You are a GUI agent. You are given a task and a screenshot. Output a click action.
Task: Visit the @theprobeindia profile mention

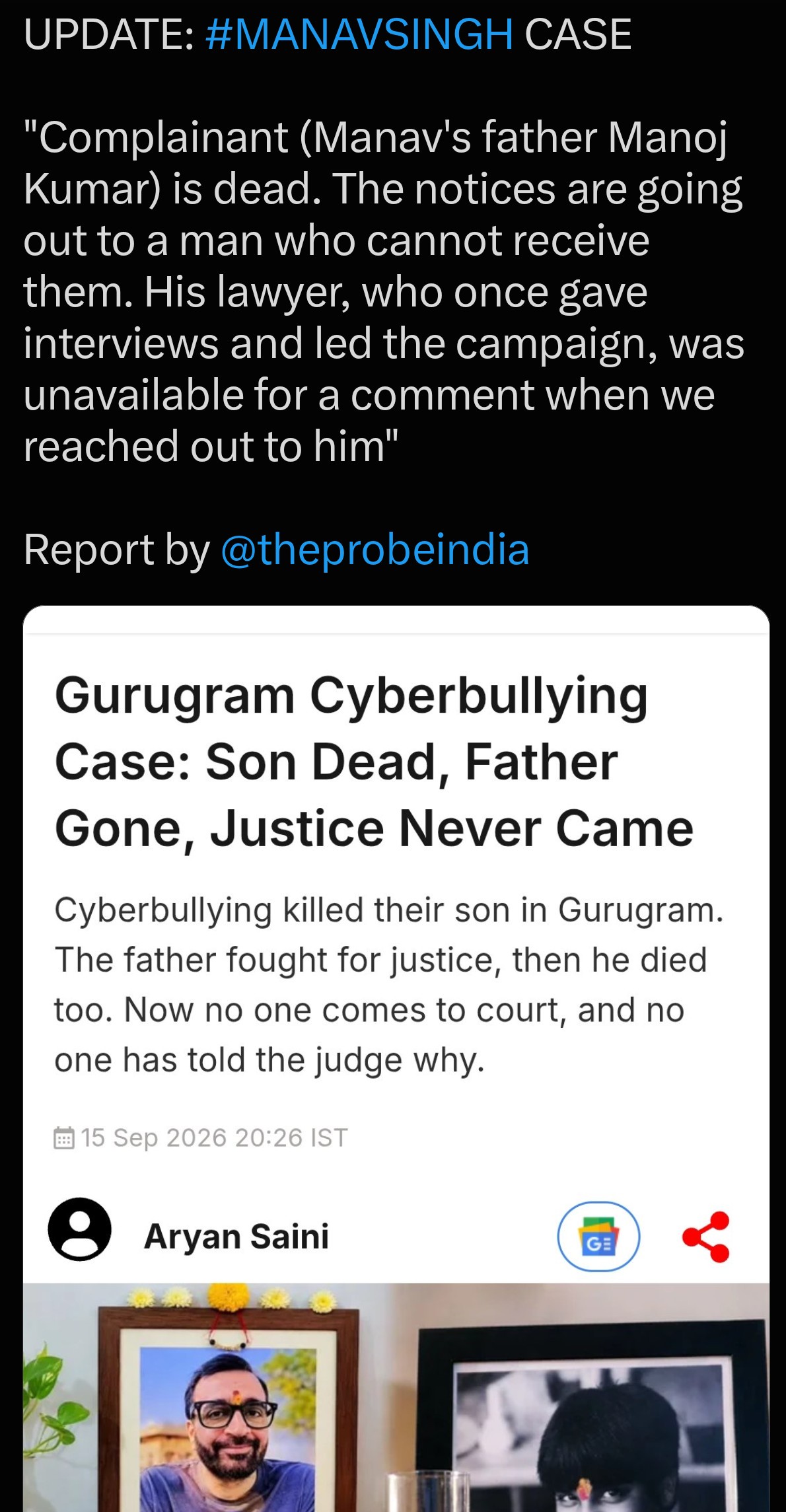point(375,550)
